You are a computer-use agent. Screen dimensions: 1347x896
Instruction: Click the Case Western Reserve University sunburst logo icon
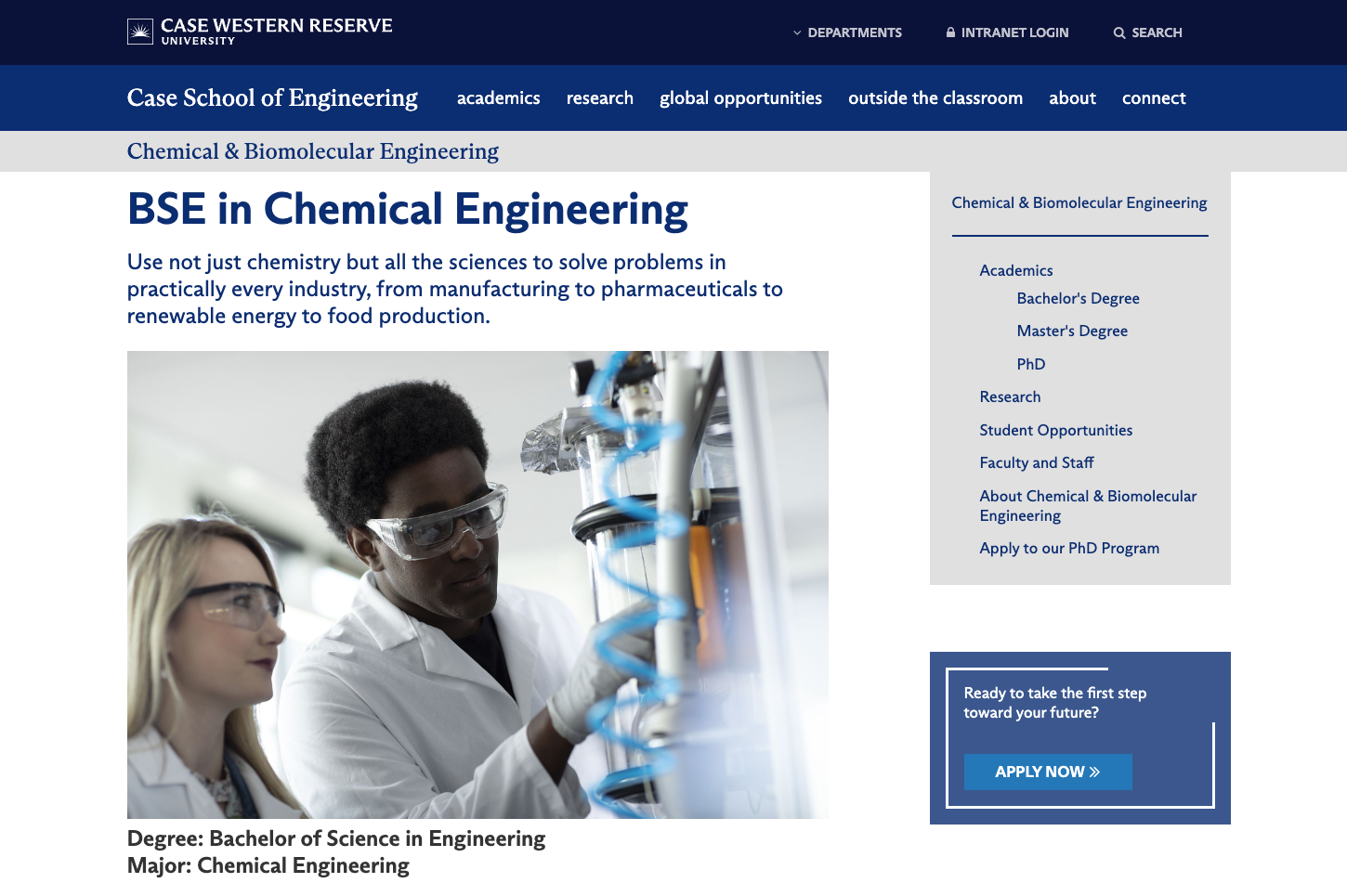click(140, 32)
